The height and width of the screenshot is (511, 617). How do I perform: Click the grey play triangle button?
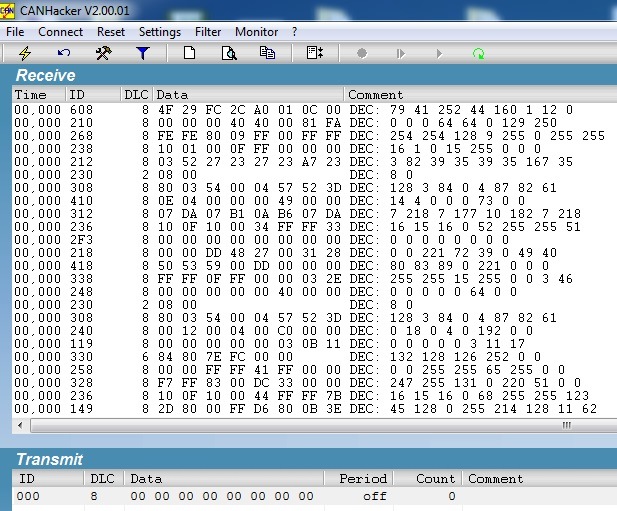click(x=439, y=53)
